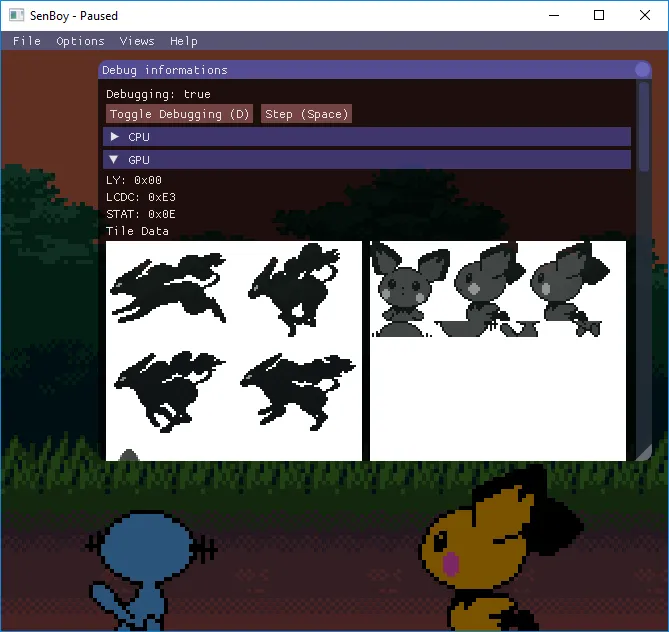Screen dimensions: 669x632
Task: Close the SenBoy window
Action: click(x=645, y=15)
